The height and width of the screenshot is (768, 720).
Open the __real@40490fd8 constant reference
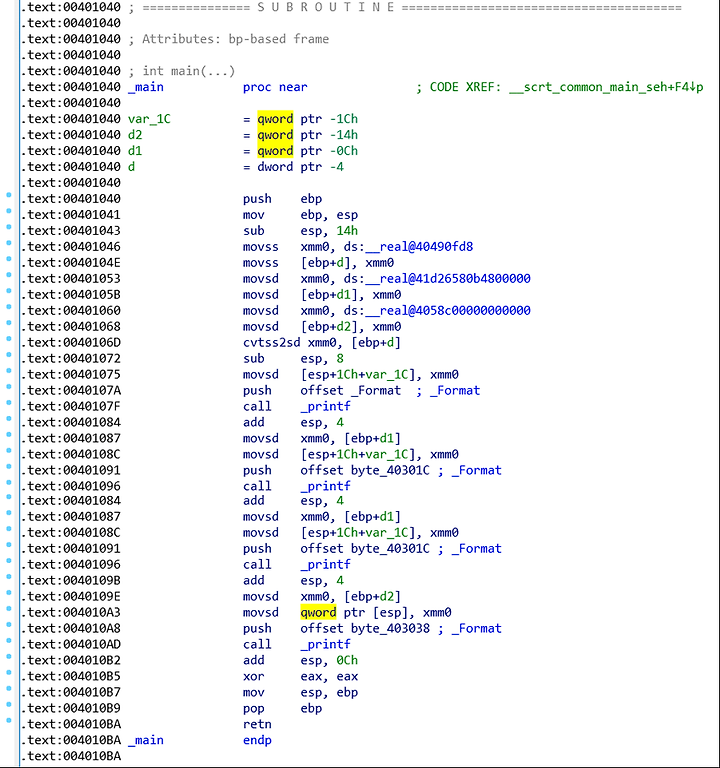pos(420,246)
